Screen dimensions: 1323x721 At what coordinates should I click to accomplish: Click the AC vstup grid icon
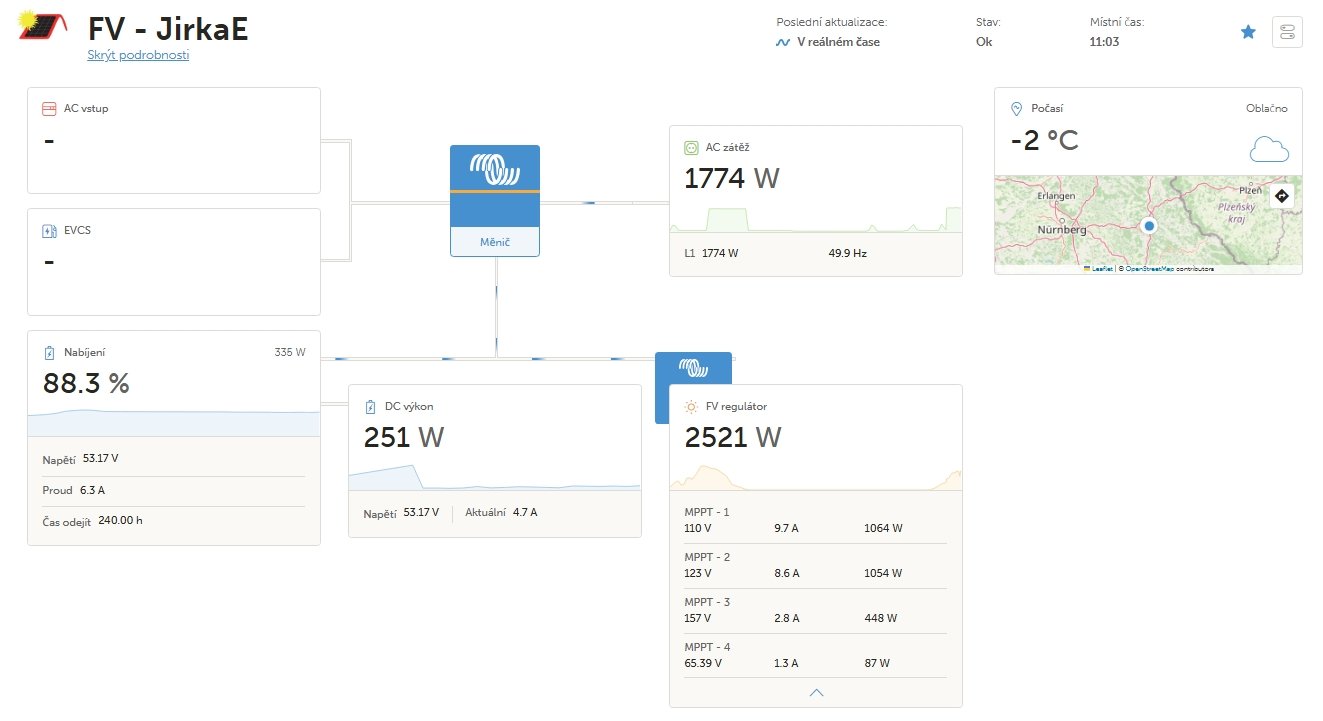coord(48,108)
